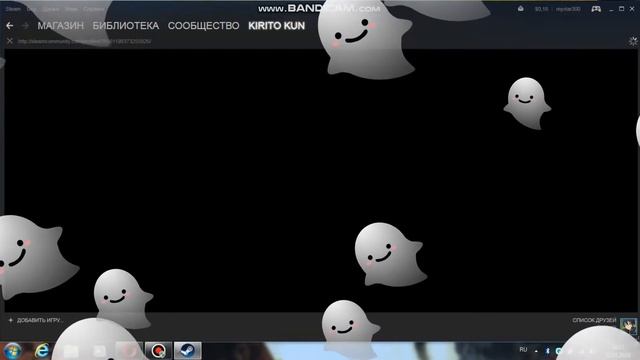Go back with the left arrow
Viewport: 640px width, 360px height.
pyautogui.click(x=10, y=26)
